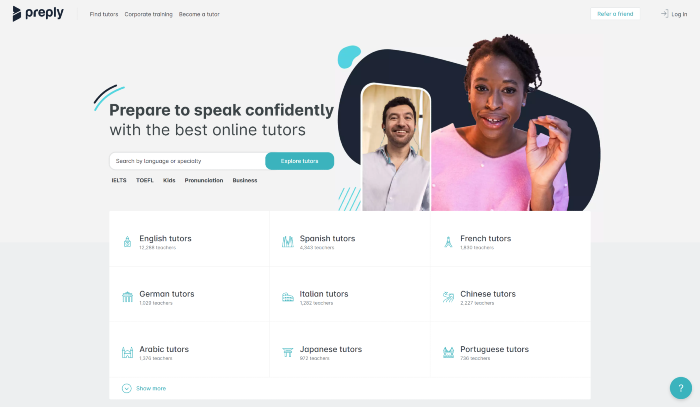Click the Chinese tutors dragon icon
The height and width of the screenshot is (407, 700).
(448, 297)
